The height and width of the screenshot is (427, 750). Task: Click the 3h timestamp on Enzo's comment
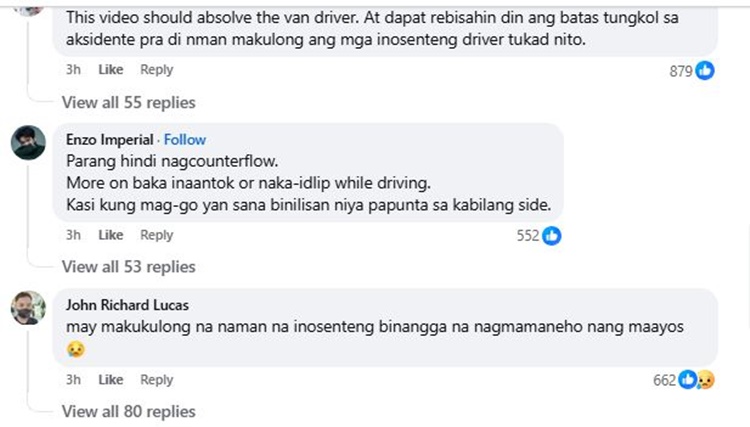(73, 235)
